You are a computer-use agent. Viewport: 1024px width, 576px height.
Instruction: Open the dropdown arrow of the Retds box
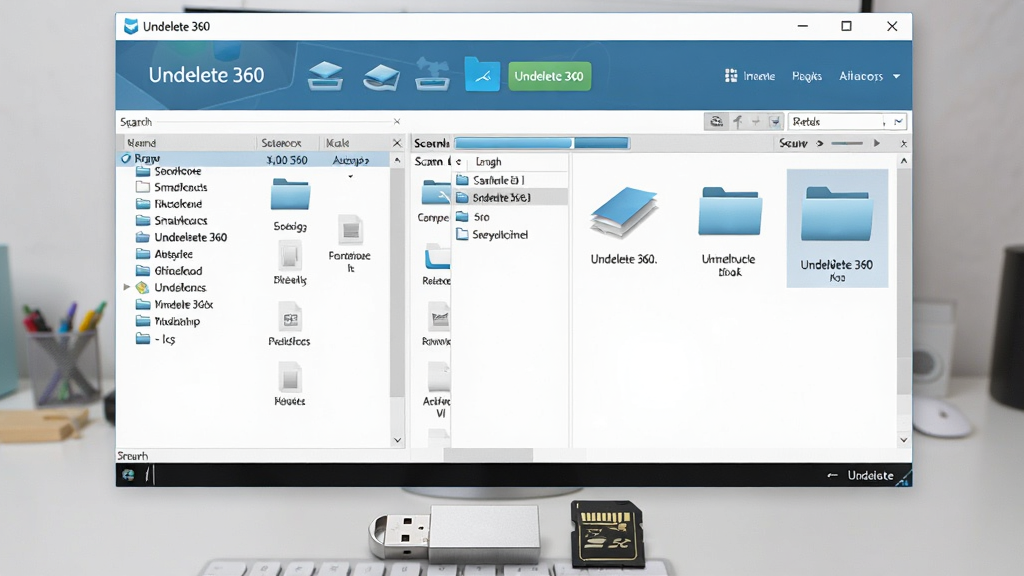point(899,121)
